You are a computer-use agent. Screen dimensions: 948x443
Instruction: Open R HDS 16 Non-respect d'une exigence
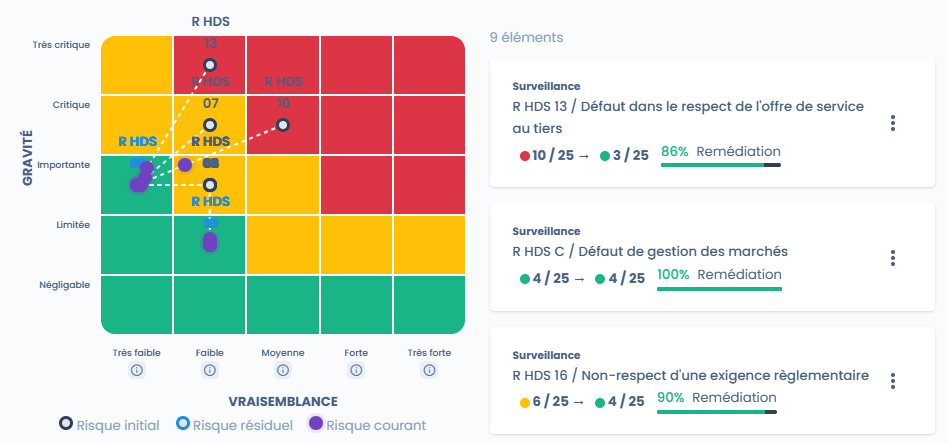690,376
